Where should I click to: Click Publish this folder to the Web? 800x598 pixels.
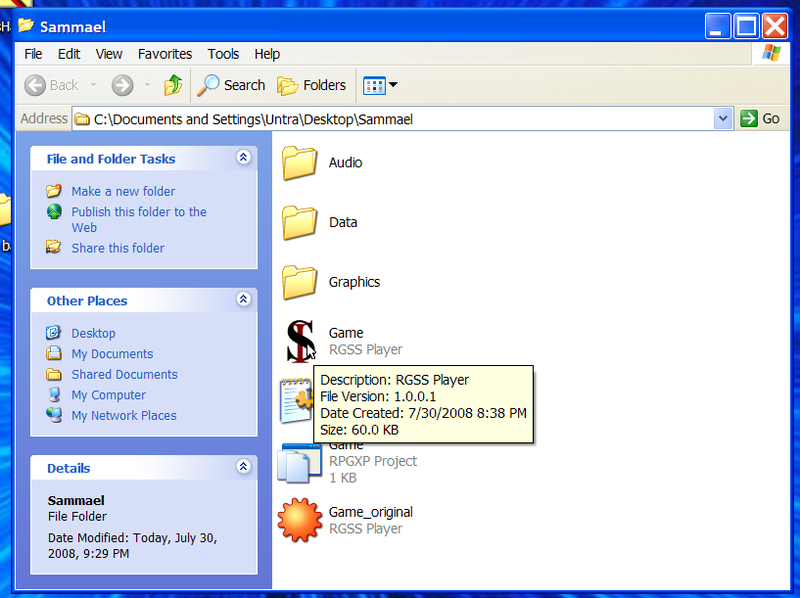(139, 219)
